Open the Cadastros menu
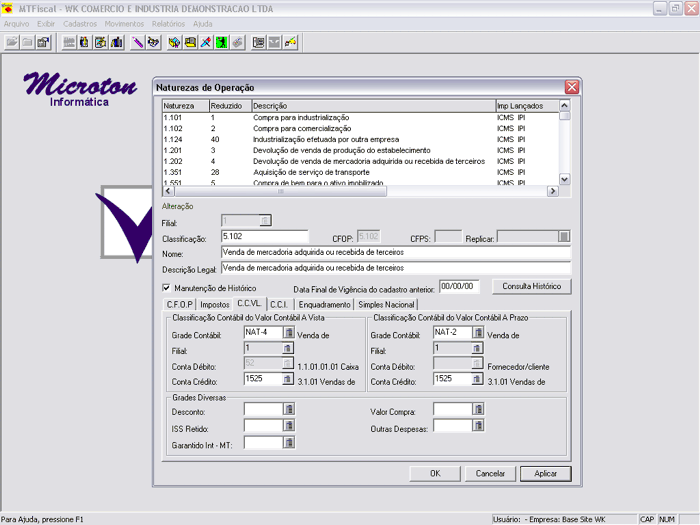Image resolution: width=700 pixels, height=525 pixels. pyautogui.click(x=80, y=23)
